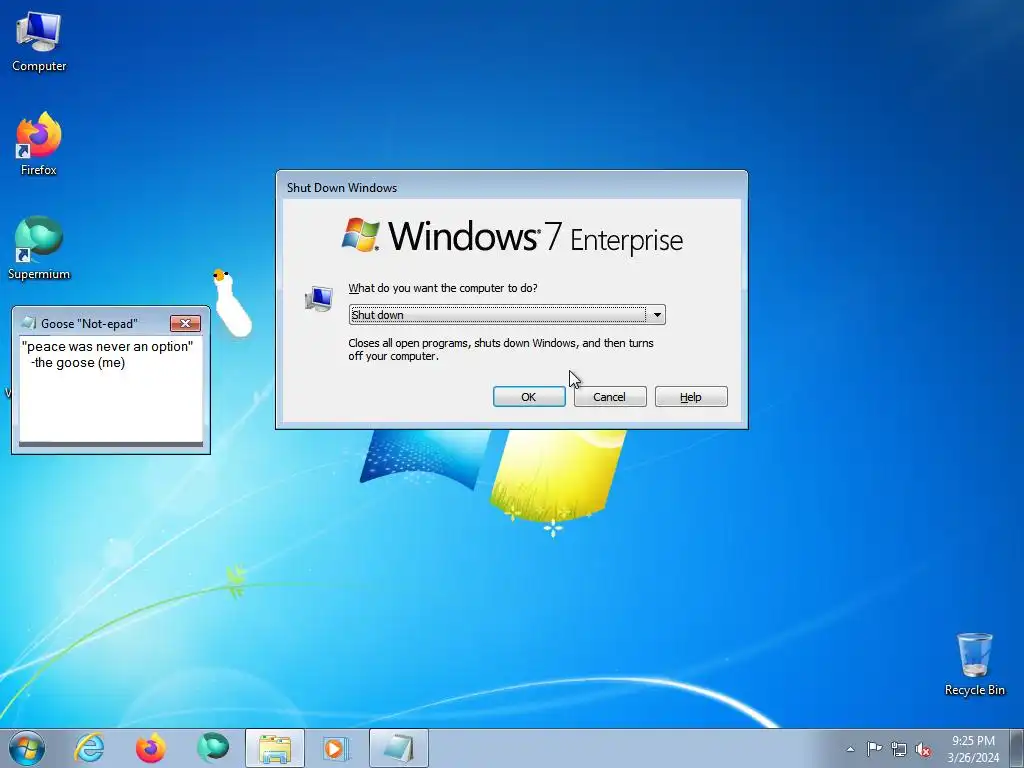Viewport: 1024px width, 768px height.
Task: Launch Internet Explorer from taskbar
Action: (x=89, y=748)
